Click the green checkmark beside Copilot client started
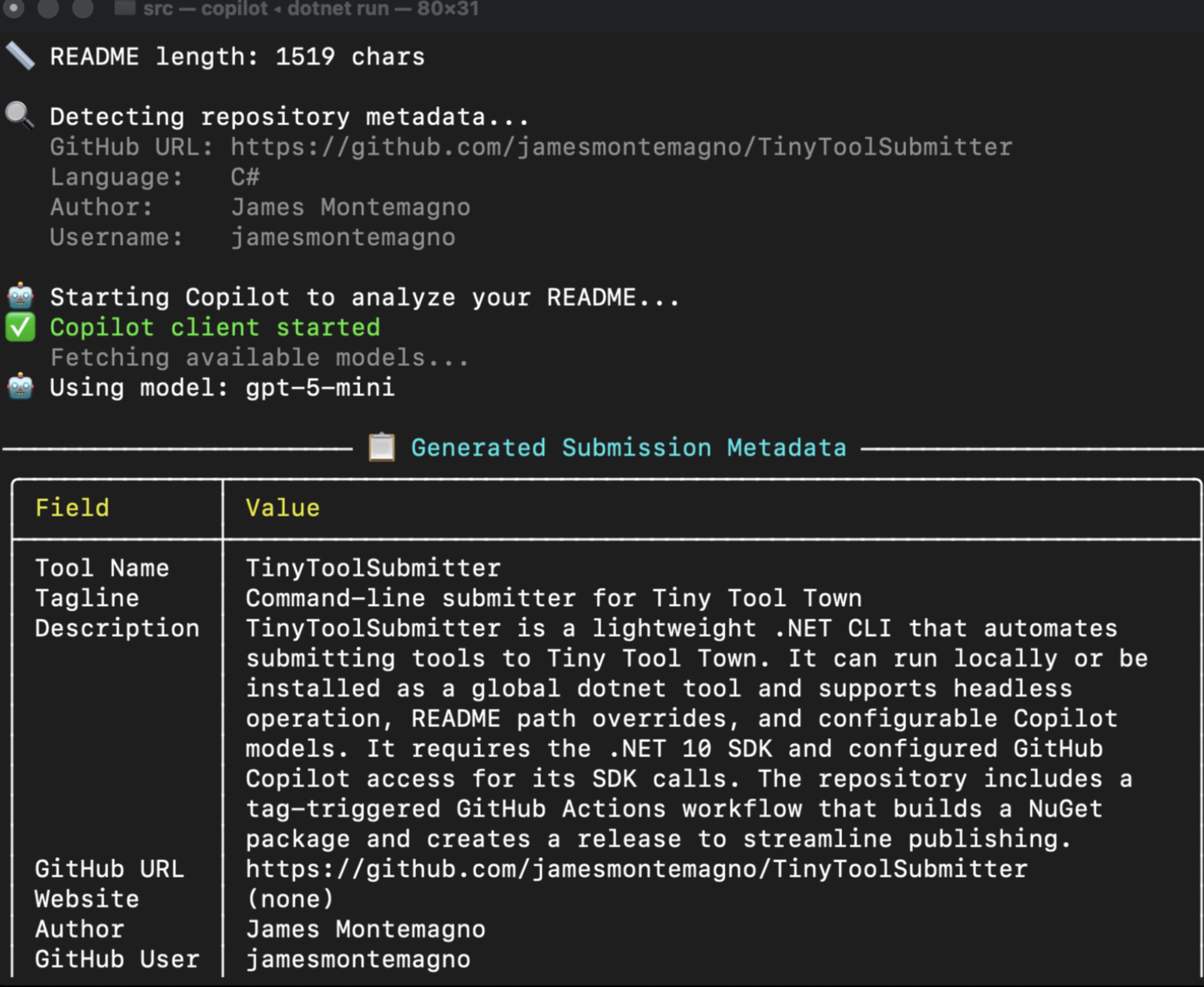 click(x=21, y=327)
